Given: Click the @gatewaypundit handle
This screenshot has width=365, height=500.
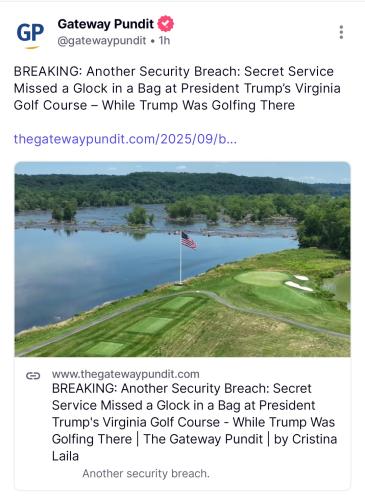Looking at the screenshot, I should (x=102, y=41).
